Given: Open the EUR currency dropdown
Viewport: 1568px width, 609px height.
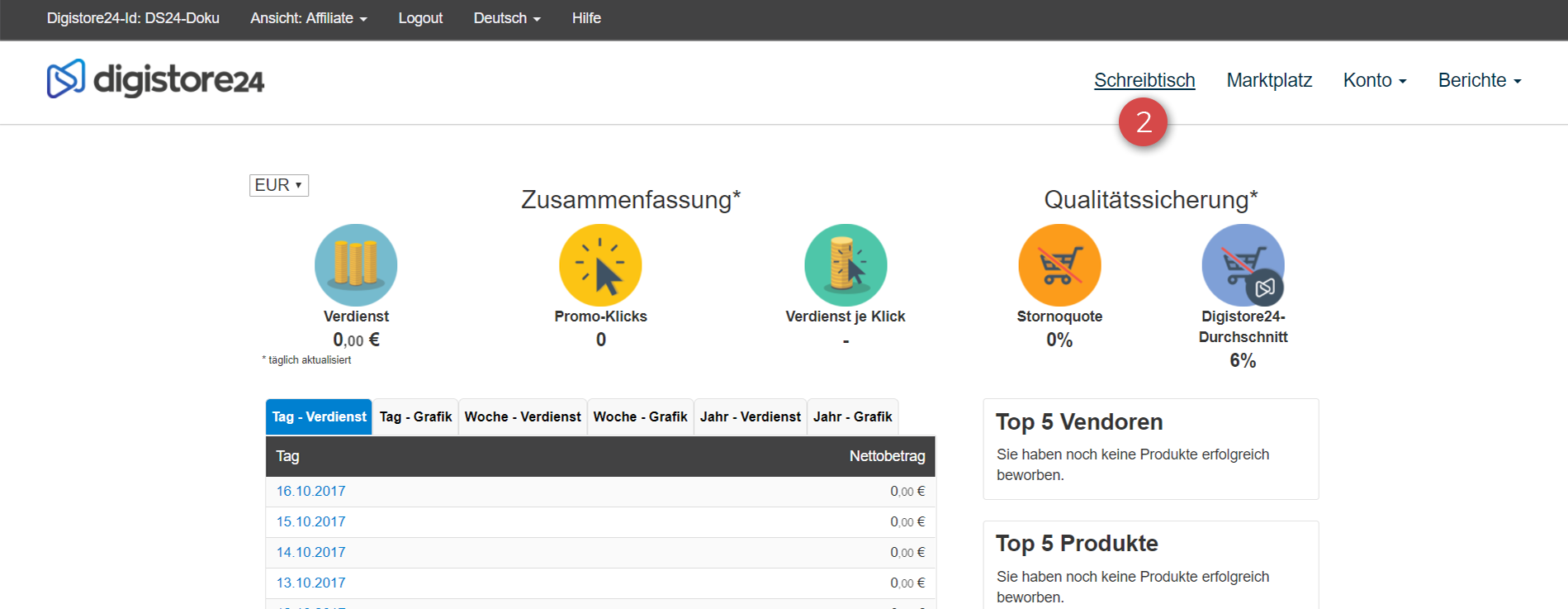Looking at the screenshot, I should [279, 185].
